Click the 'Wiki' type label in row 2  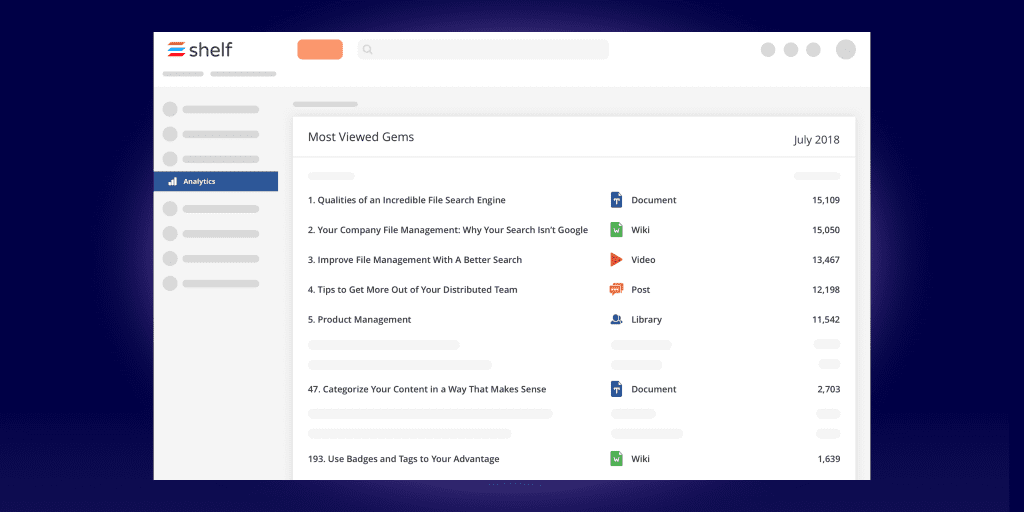tap(641, 230)
